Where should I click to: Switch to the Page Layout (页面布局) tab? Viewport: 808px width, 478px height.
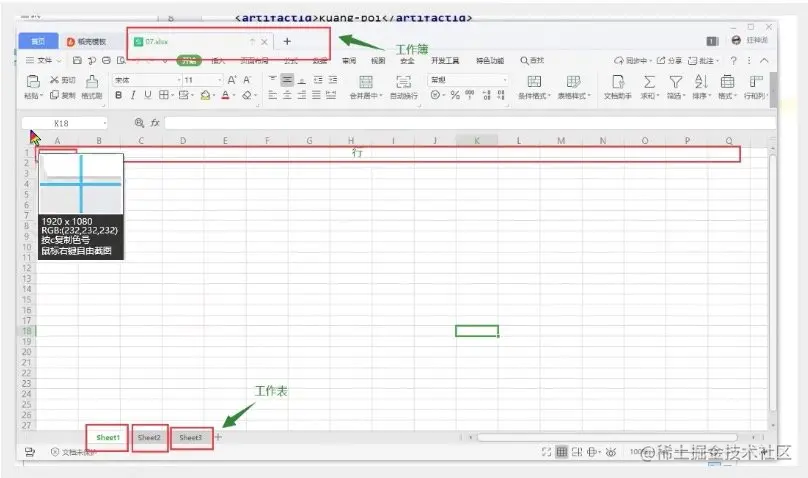254,61
